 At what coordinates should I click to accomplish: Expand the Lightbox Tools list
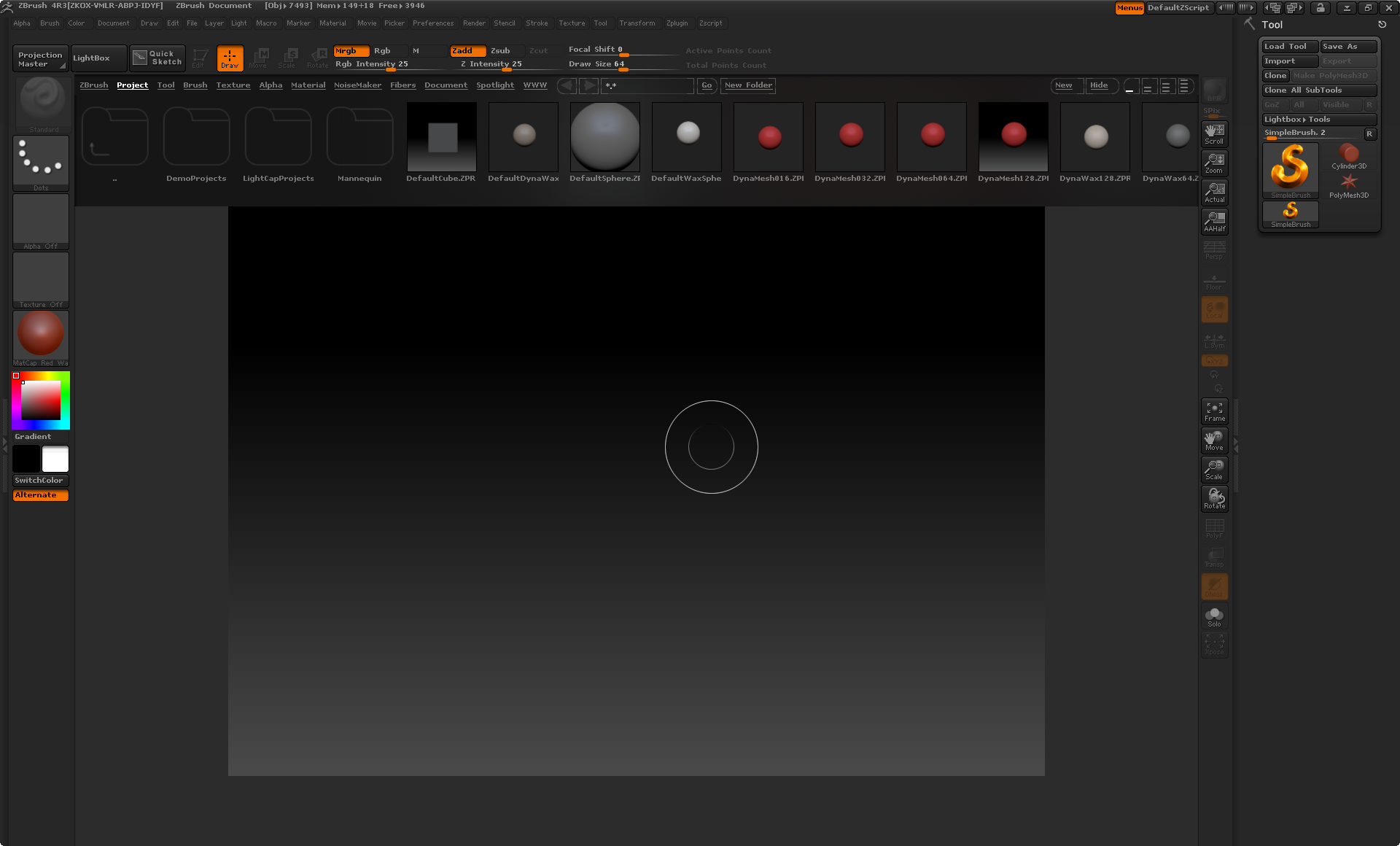click(1318, 120)
